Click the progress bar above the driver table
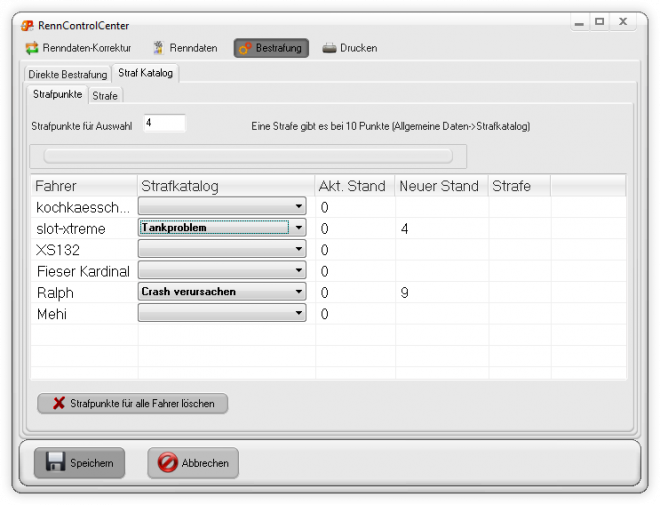The image size is (660, 505). click(x=247, y=156)
